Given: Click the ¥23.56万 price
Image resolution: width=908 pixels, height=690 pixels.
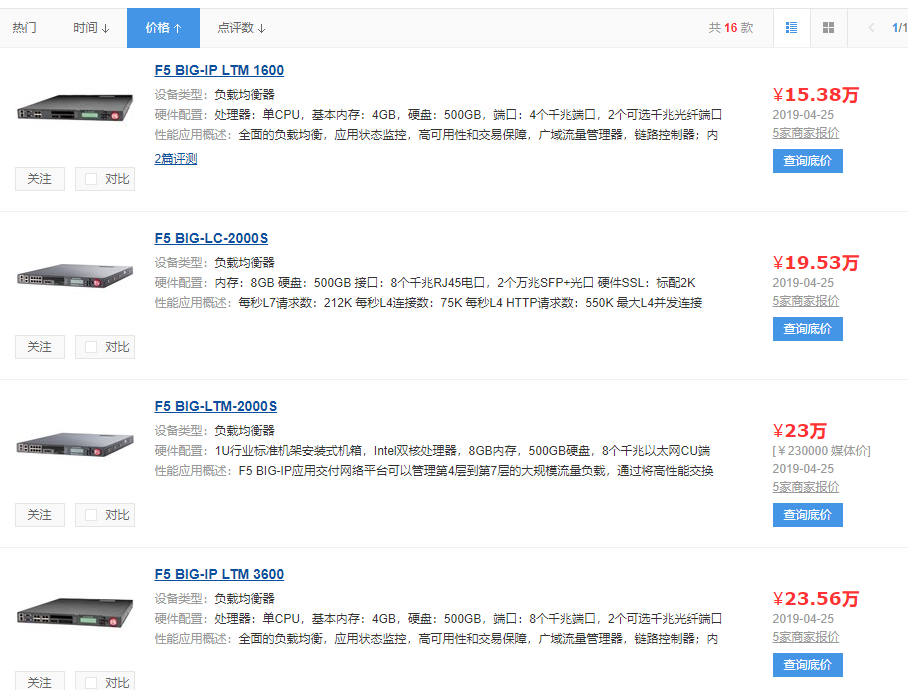Looking at the screenshot, I should pos(816,599).
